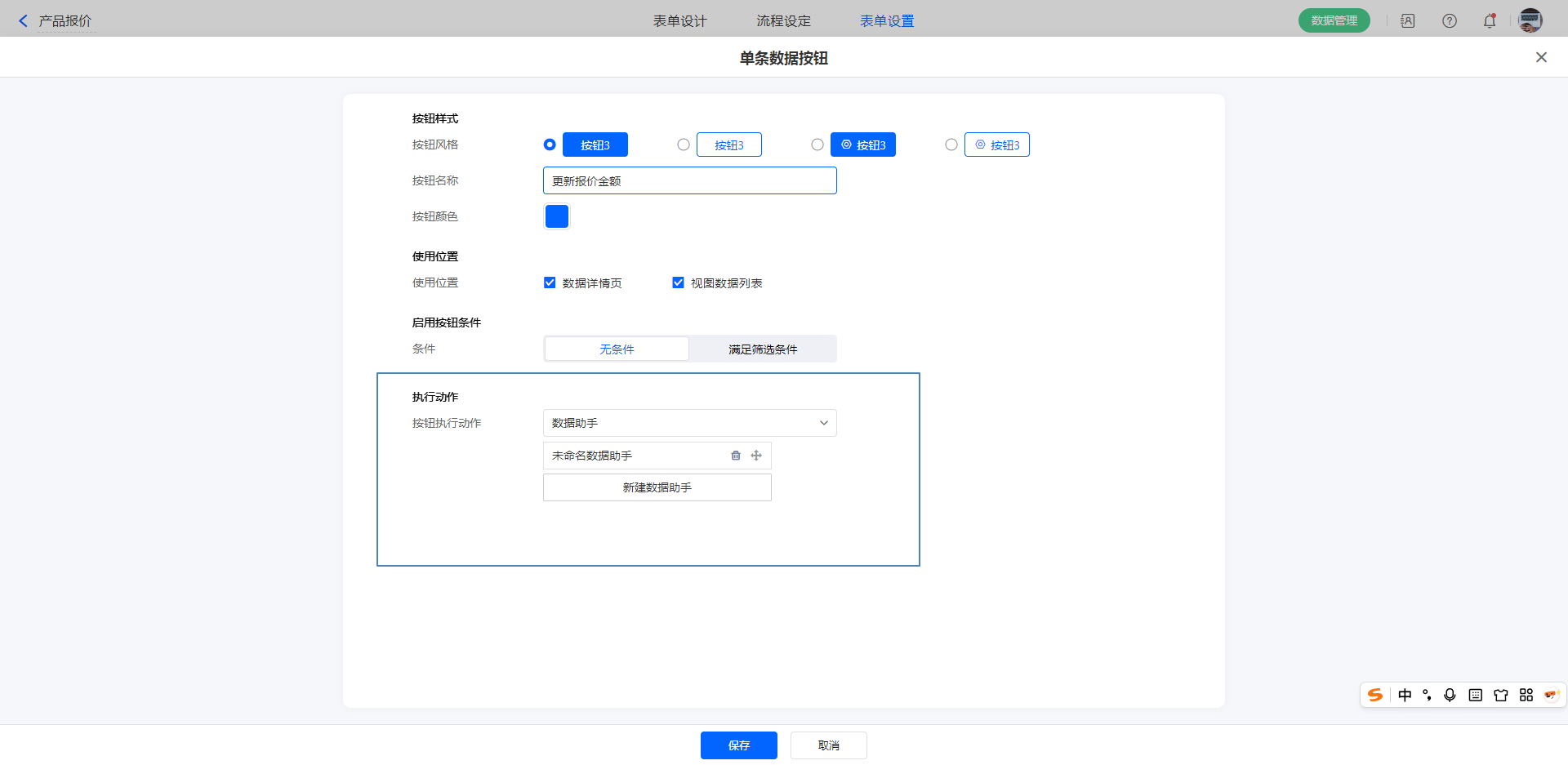Open the notifications bell
This screenshot has height=765, width=1568.
pyautogui.click(x=1490, y=21)
